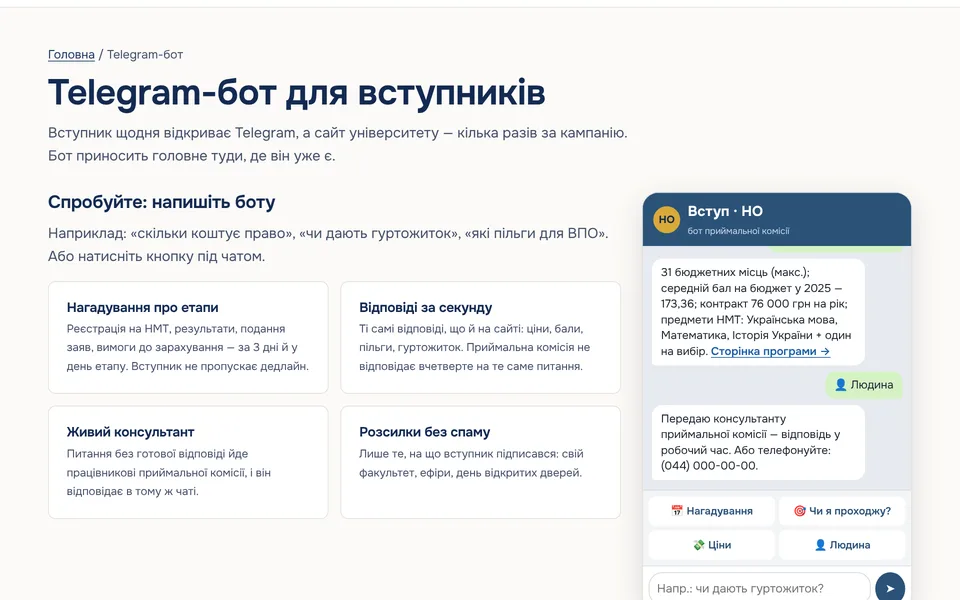The image size is (960, 600).
Task: Click the Вступник щодня відкриває Telegram paragraph
Action: pyautogui.click(x=337, y=144)
